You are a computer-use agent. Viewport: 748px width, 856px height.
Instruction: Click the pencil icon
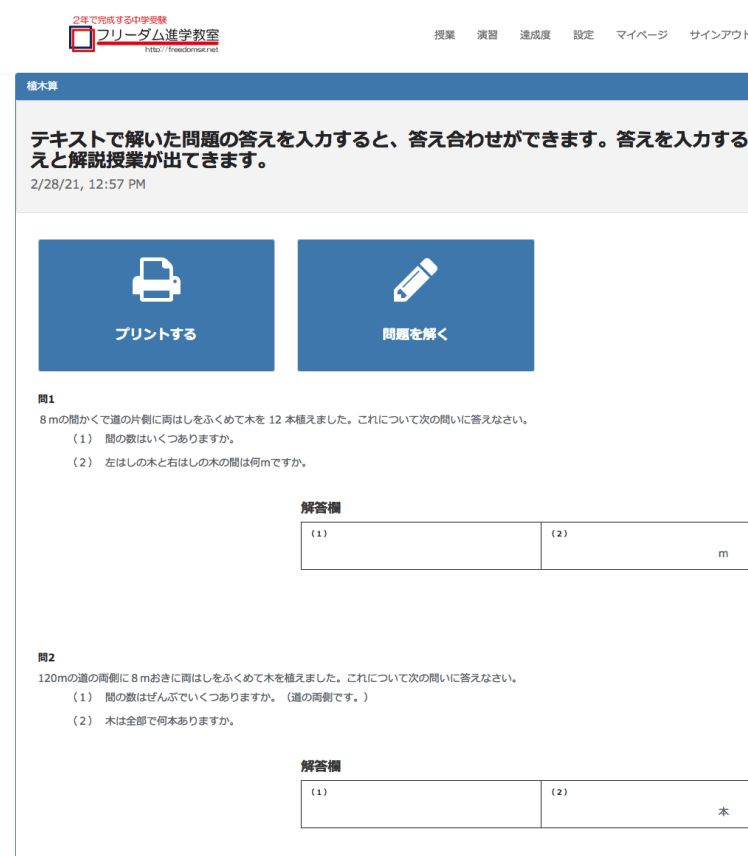click(415, 280)
